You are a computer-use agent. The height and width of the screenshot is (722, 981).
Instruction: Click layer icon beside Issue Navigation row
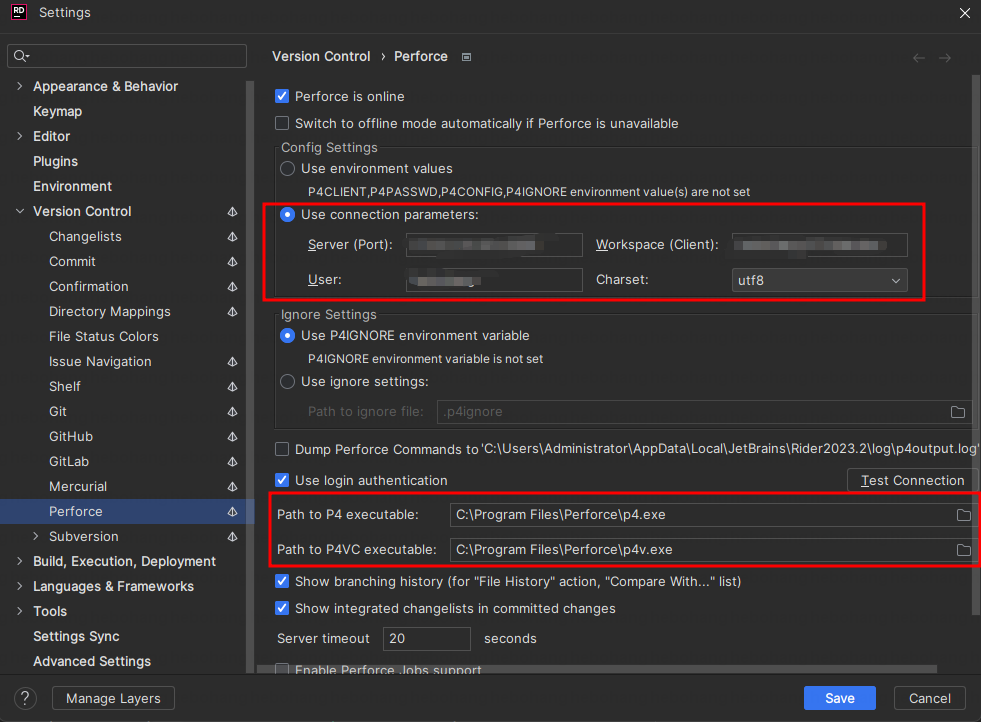[x=233, y=362]
